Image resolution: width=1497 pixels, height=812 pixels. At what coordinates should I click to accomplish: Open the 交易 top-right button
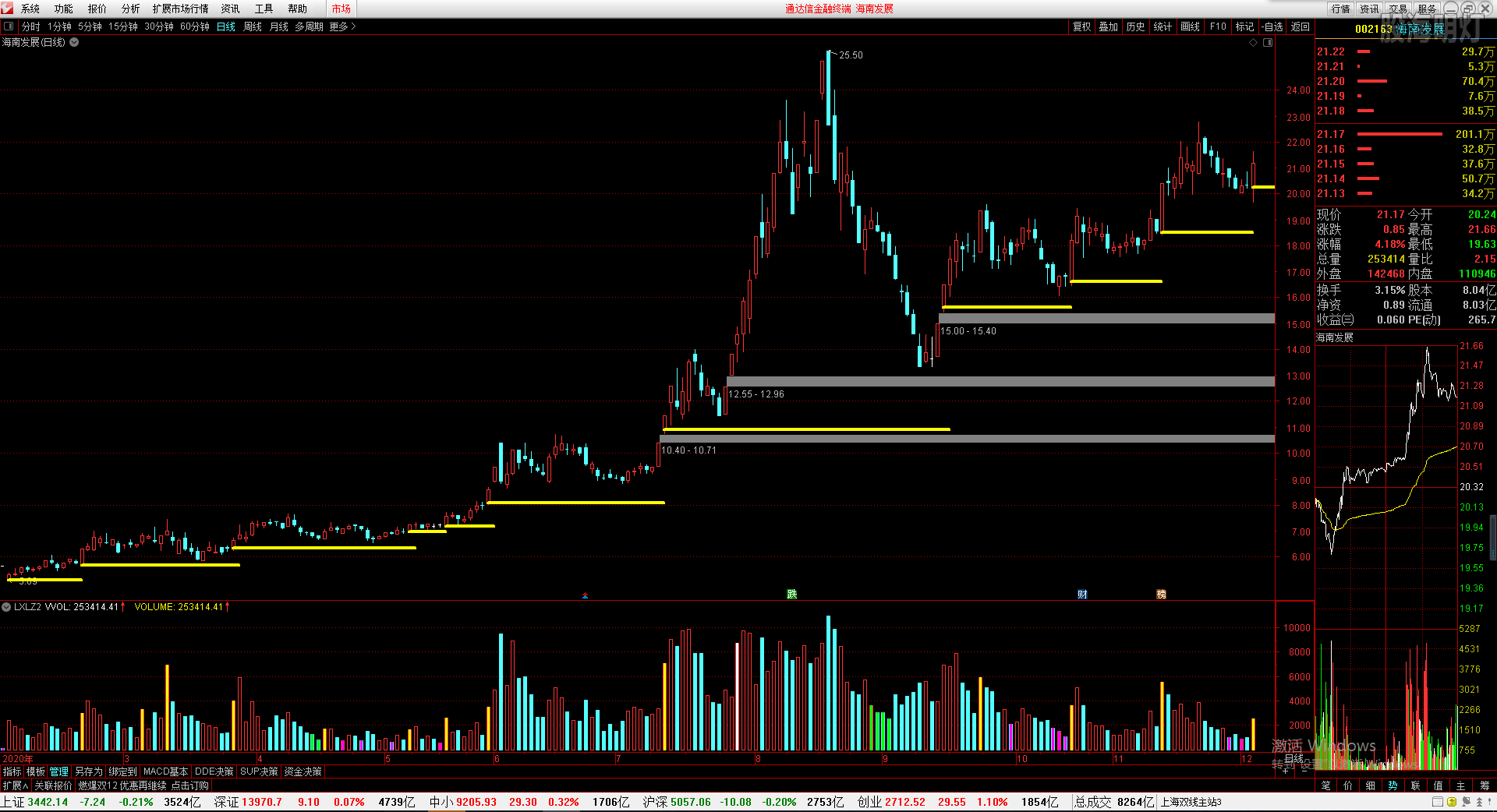pyautogui.click(x=1398, y=9)
